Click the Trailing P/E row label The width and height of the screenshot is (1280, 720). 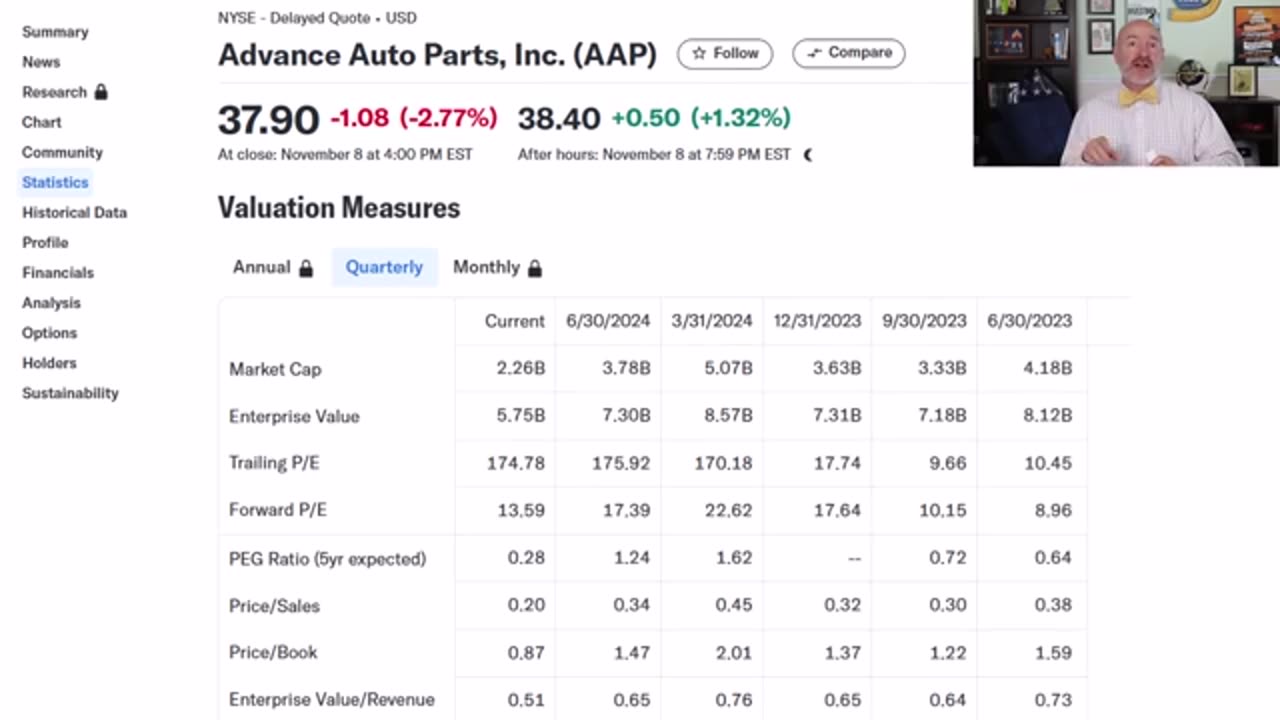pyautogui.click(x=274, y=463)
